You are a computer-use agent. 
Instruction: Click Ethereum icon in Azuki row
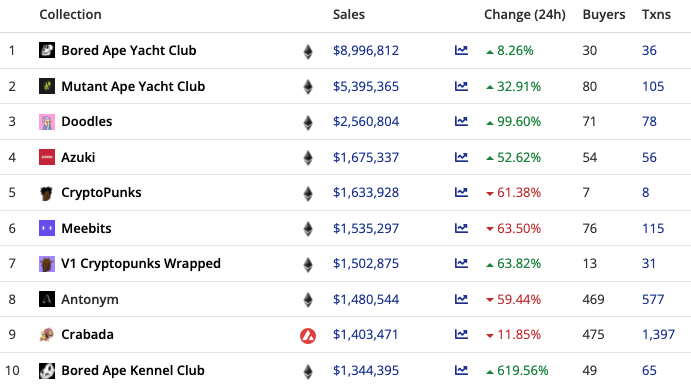308,158
